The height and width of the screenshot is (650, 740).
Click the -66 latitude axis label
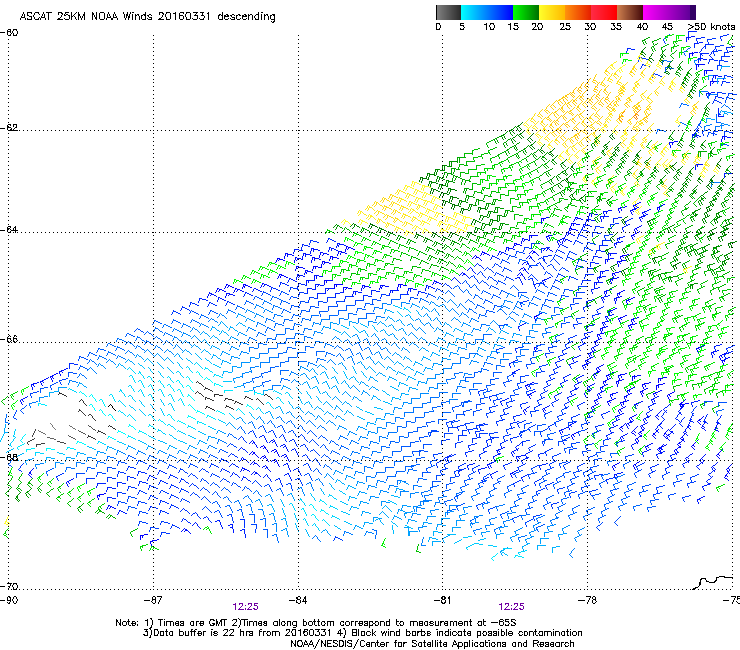click(x=9, y=340)
